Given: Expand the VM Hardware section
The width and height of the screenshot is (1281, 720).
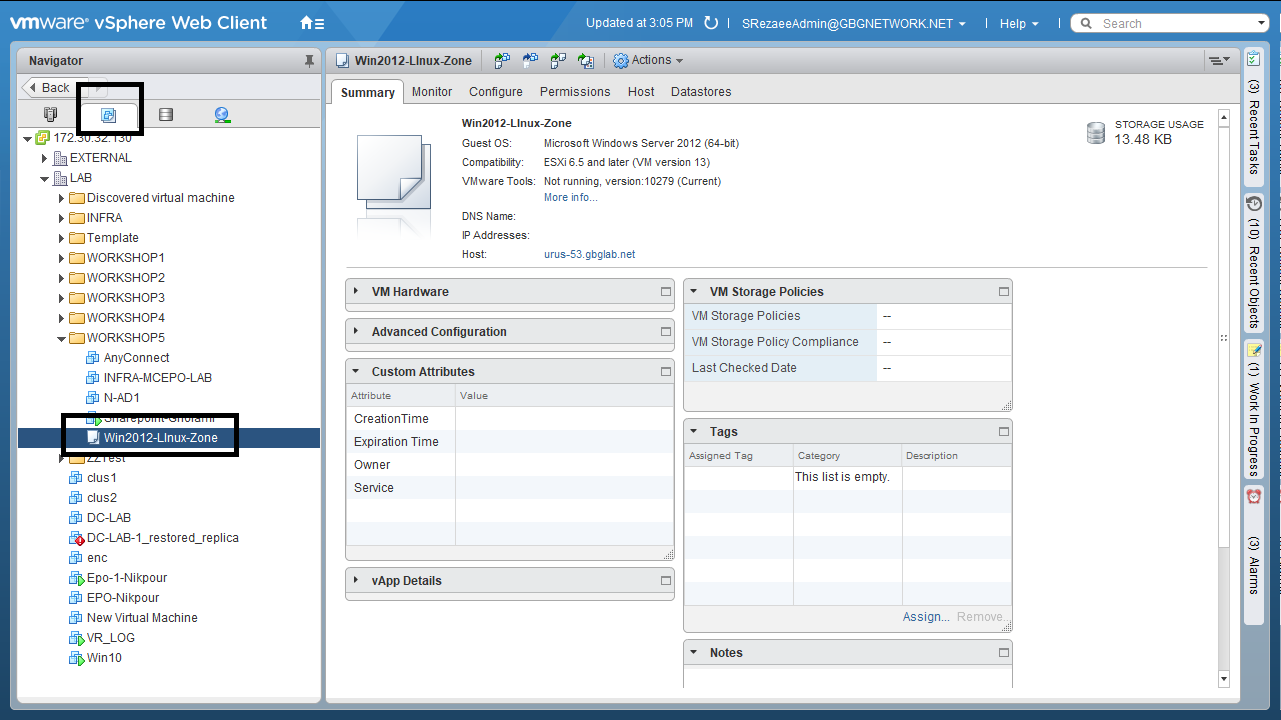Looking at the screenshot, I should click(x=357, y=292).
